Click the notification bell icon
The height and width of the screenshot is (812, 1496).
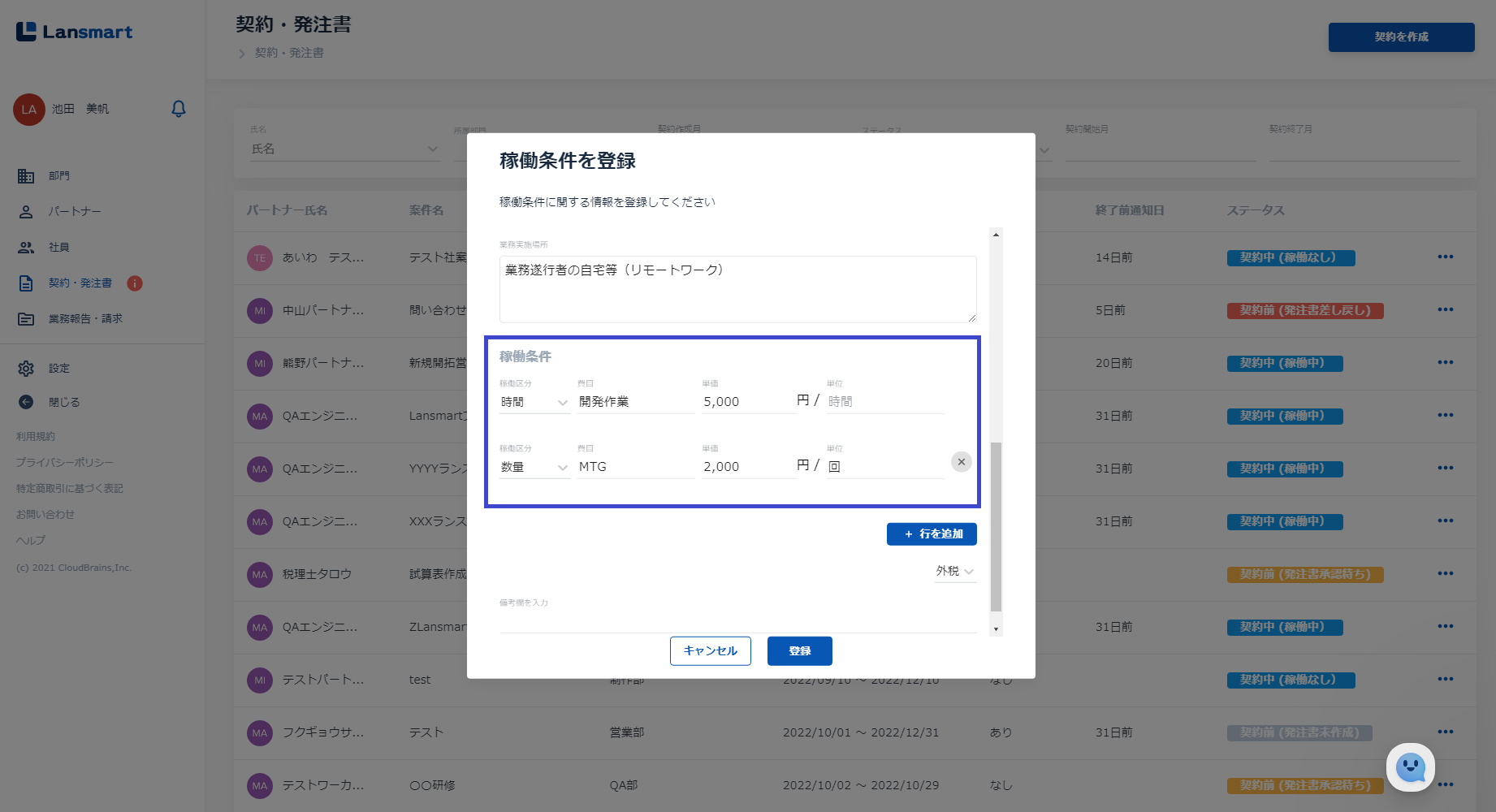click(179, 109)
